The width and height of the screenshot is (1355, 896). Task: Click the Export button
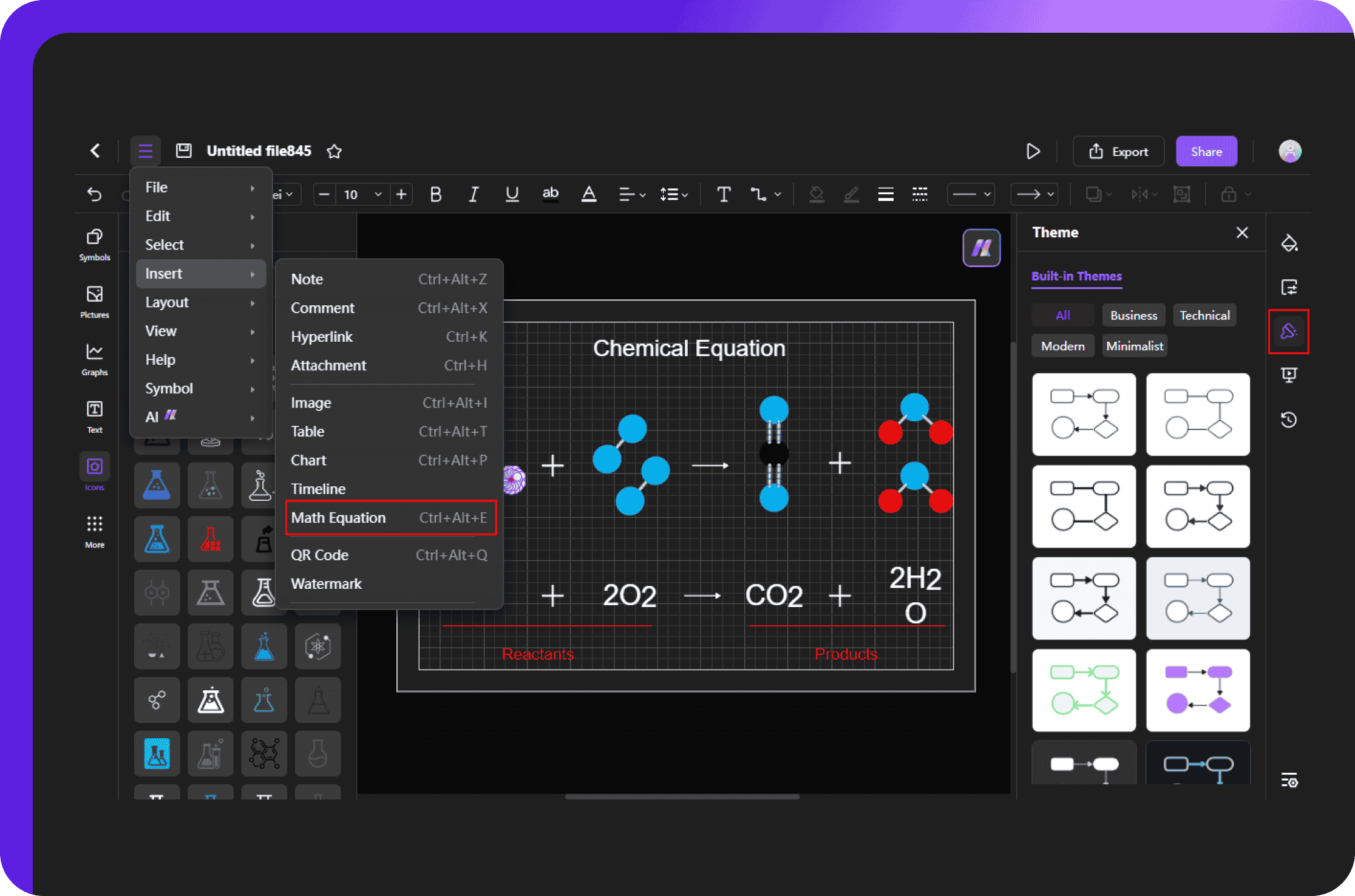point(1118,151)
